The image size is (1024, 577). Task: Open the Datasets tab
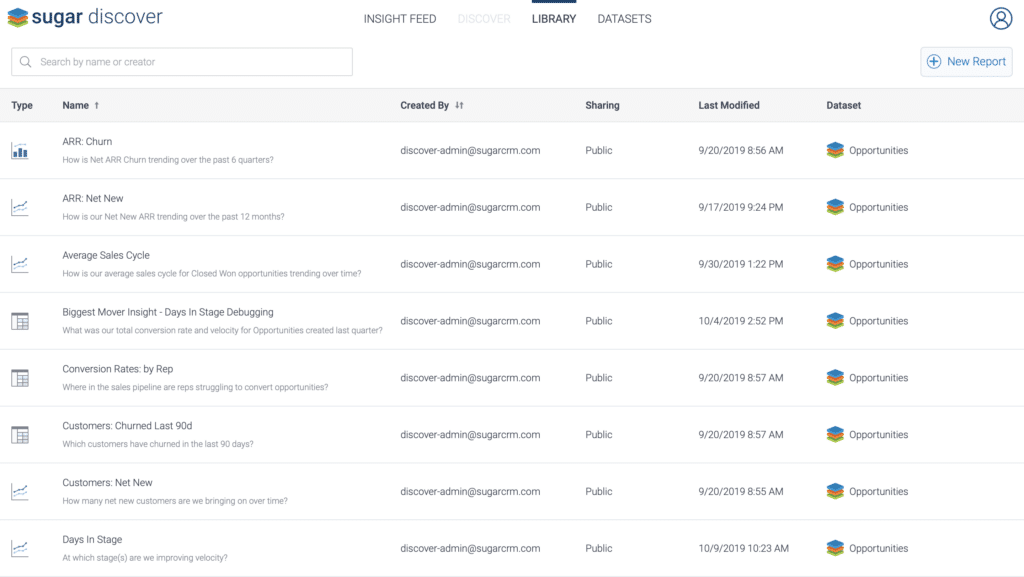click(624, 19)
